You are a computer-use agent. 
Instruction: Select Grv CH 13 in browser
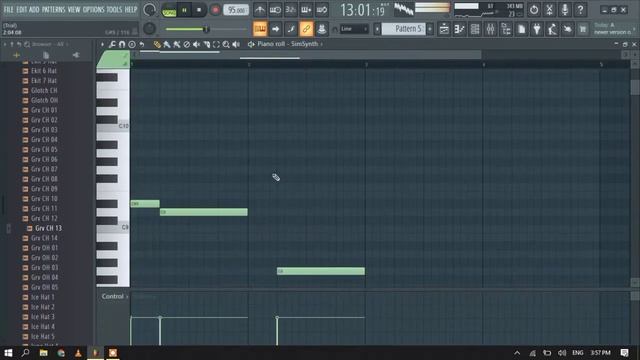48,228
